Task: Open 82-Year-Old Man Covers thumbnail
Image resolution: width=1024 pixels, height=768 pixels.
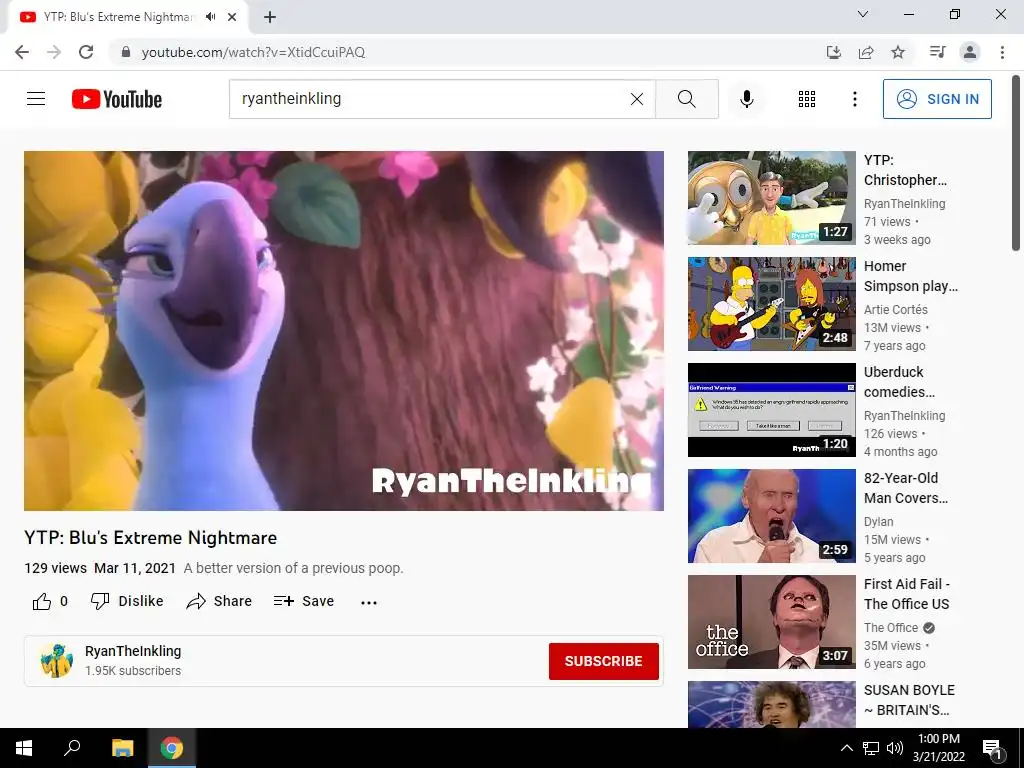Action: click(x=771, y=516)
